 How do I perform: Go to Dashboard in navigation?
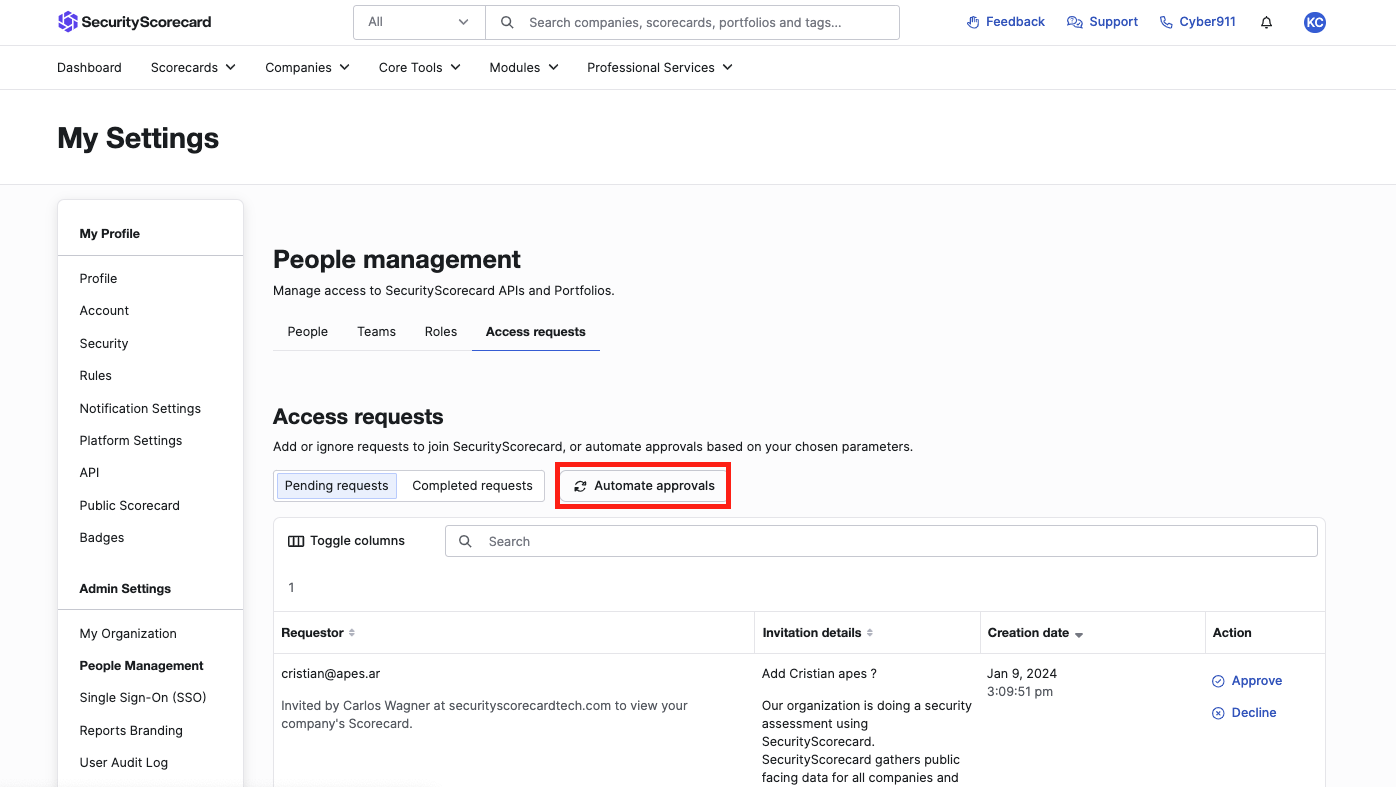(x=89, y=67)
